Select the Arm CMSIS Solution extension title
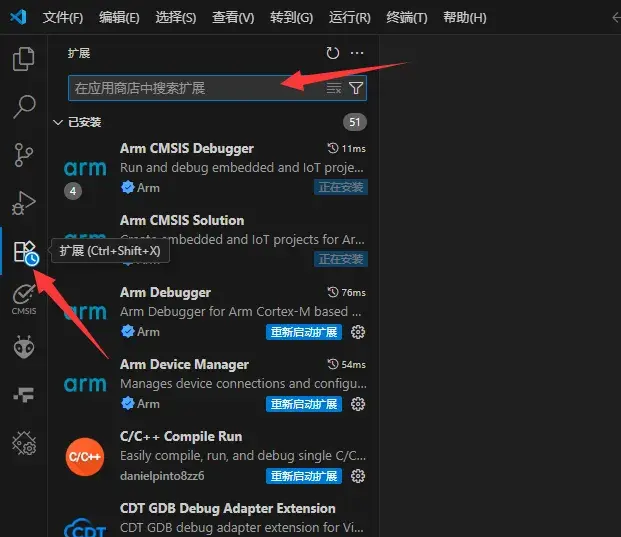The image size is (621, 537). pyautogui.click(x=182, y=220)
